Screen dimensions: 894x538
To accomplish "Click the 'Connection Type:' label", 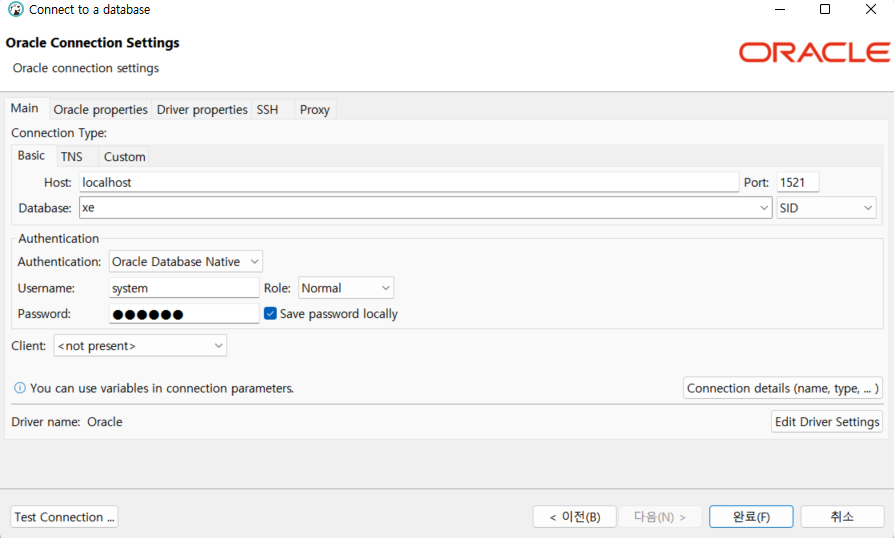I will point(59,133).
